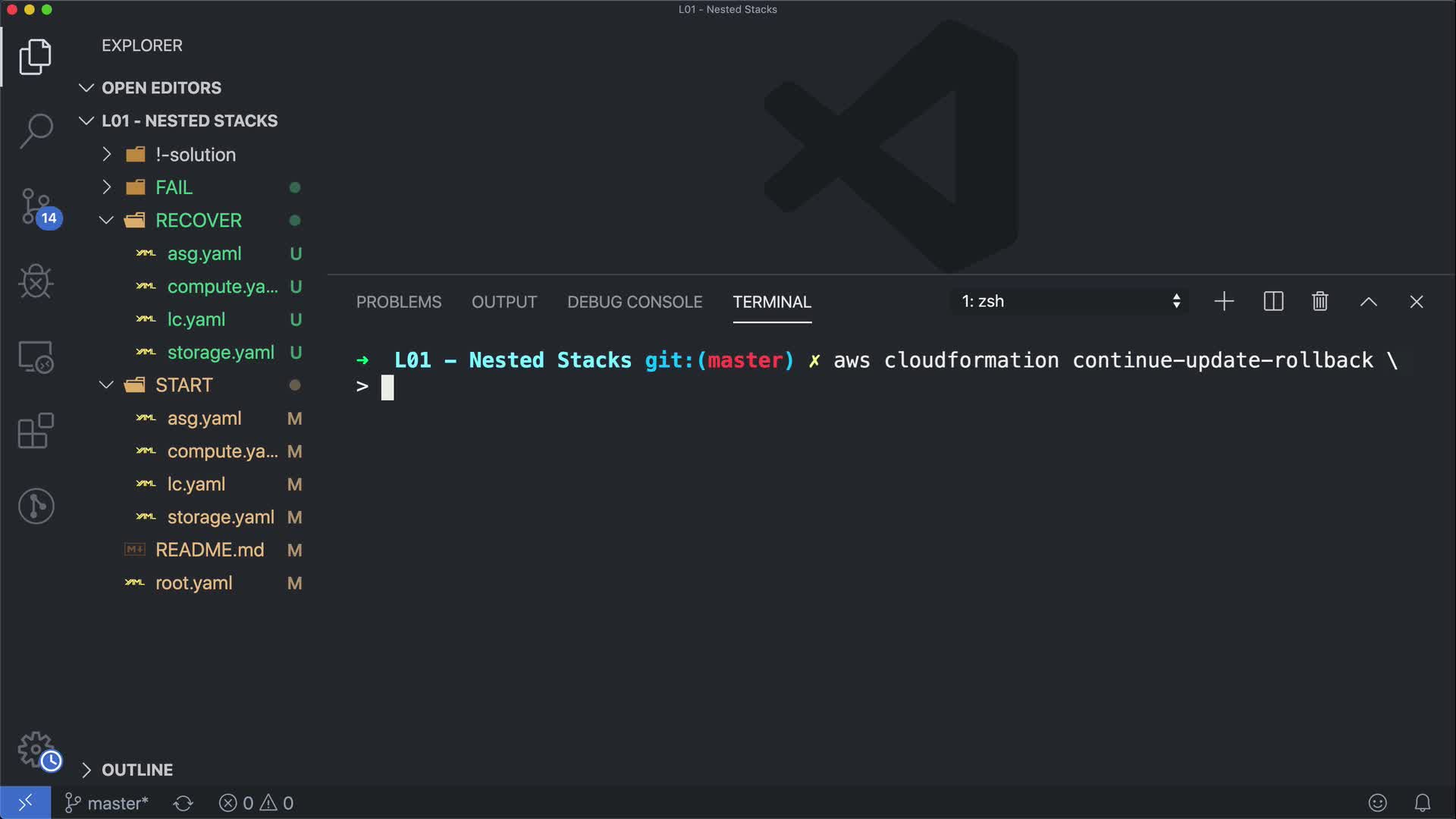Click the Manage gear icon
This screenshot has width=1456, height=819.
(x=36, y=749)
